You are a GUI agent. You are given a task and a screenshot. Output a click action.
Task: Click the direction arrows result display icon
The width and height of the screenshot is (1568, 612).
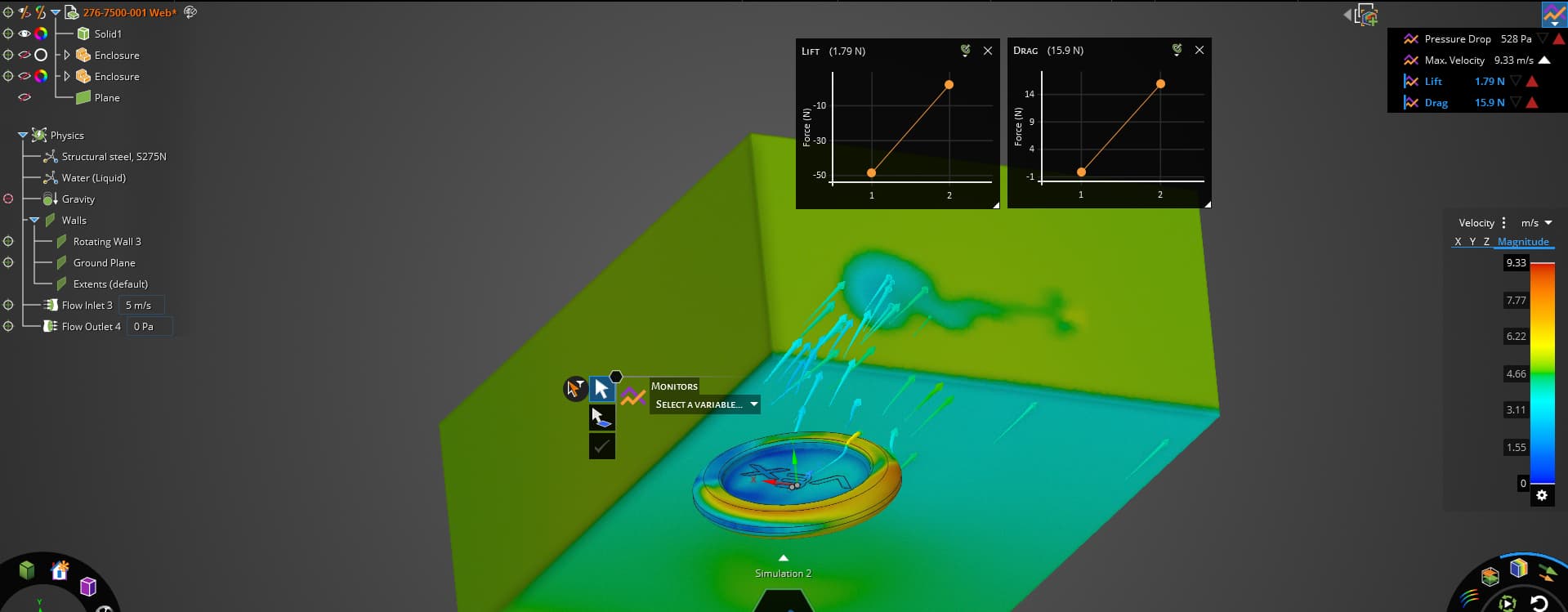click(1547, 573)
